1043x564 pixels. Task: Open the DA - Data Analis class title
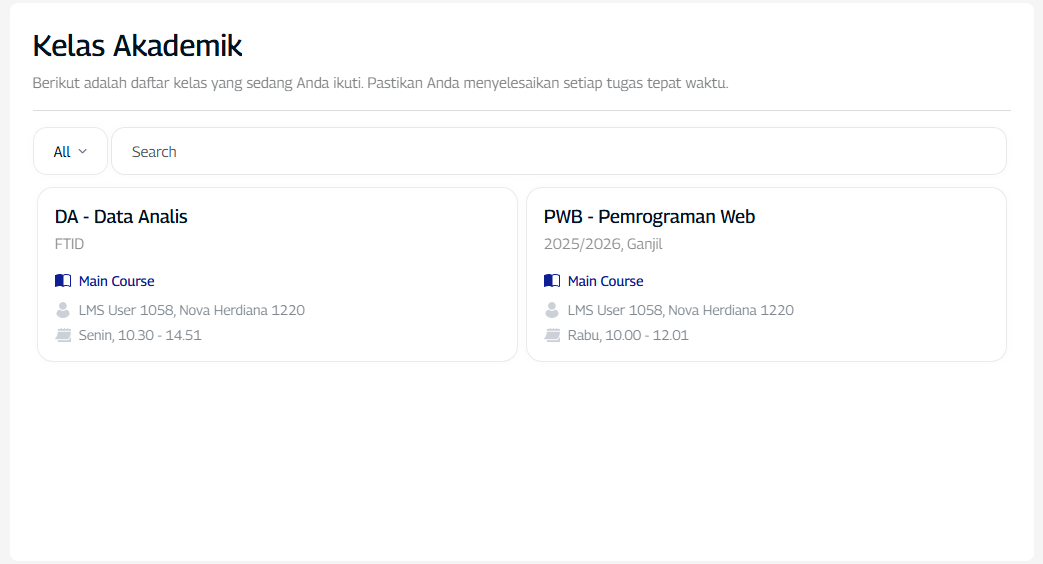tap(121, 217)
